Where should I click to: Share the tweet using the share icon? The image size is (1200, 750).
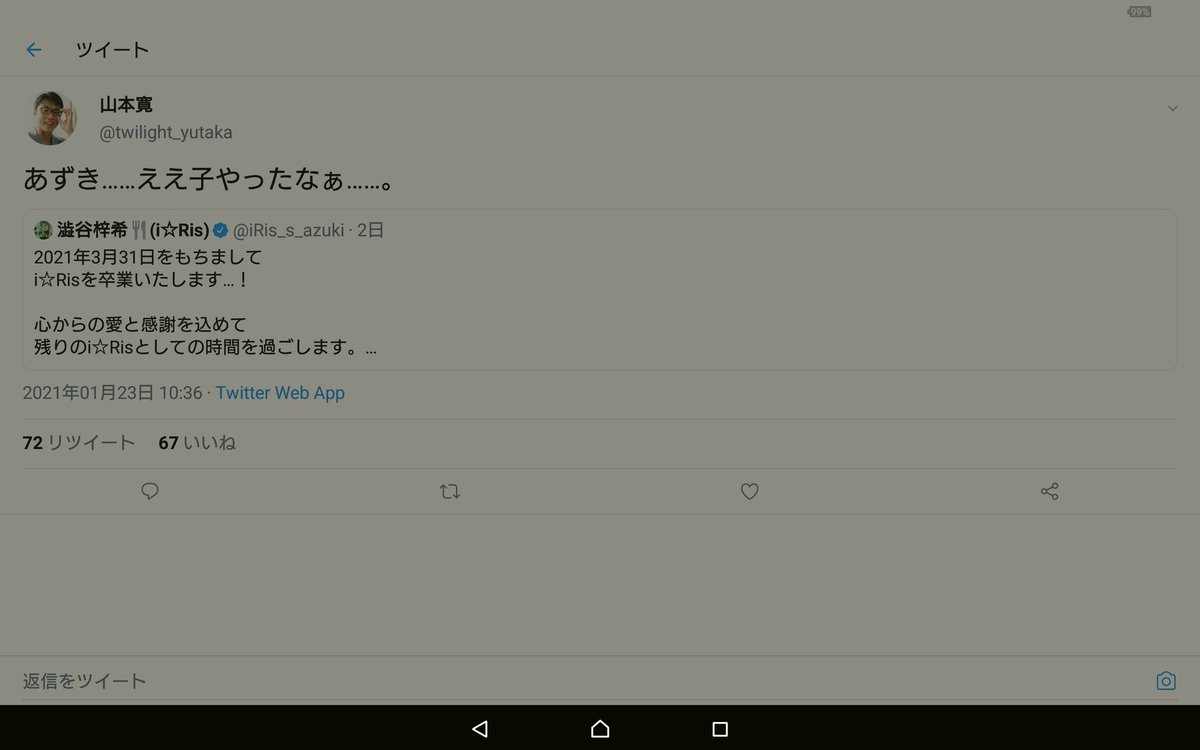tap(1049, 491)
